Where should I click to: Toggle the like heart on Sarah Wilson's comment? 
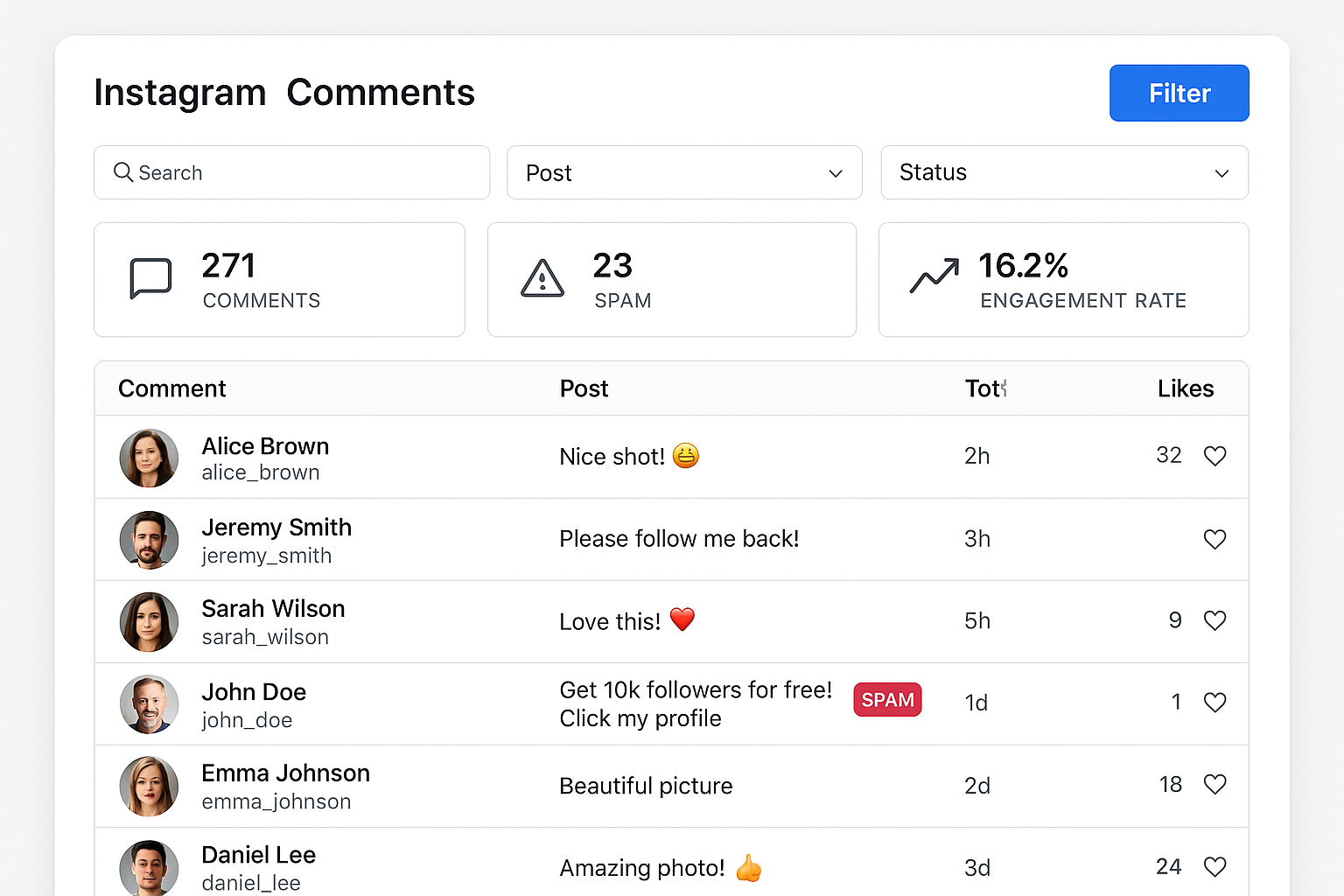pos(1215,620)
